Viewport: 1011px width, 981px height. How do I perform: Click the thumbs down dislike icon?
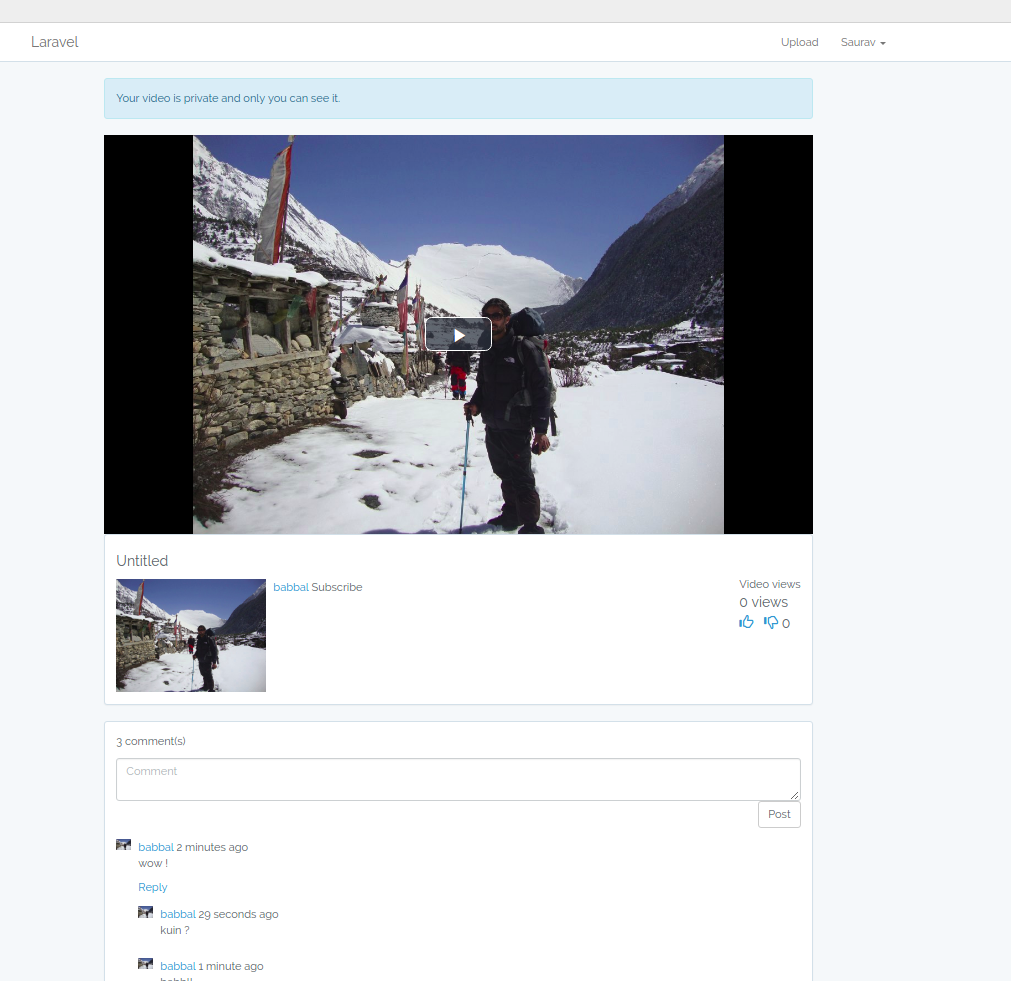pos(771,622)
